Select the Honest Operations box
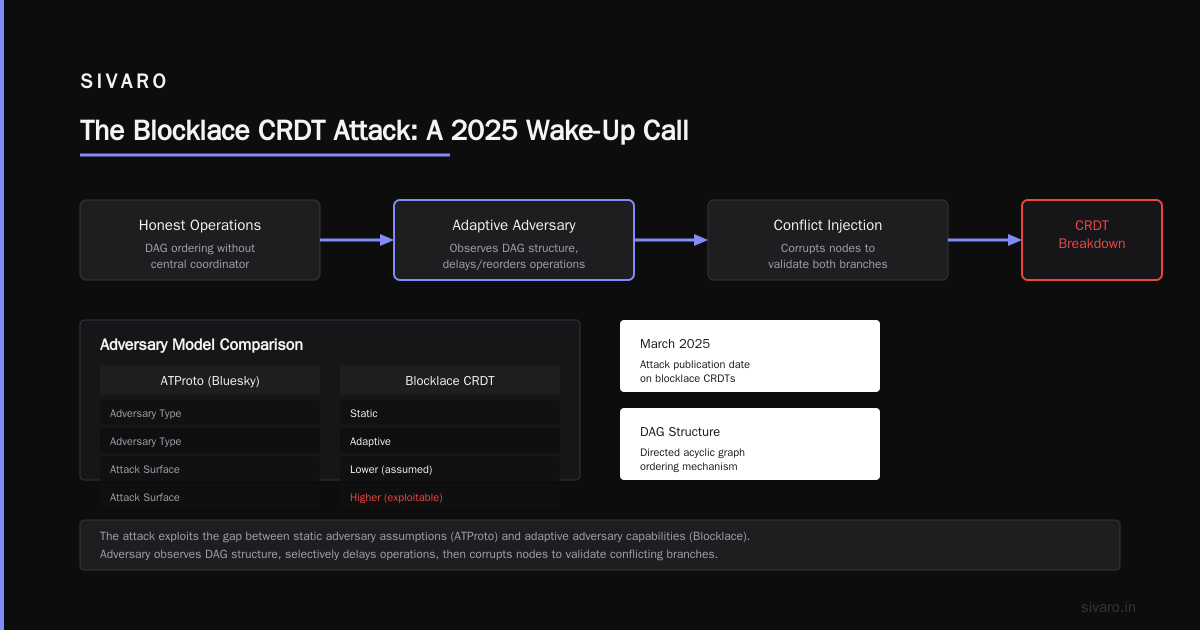Image resolution: width=1200 pixels, height=630 pixels. 200,240
